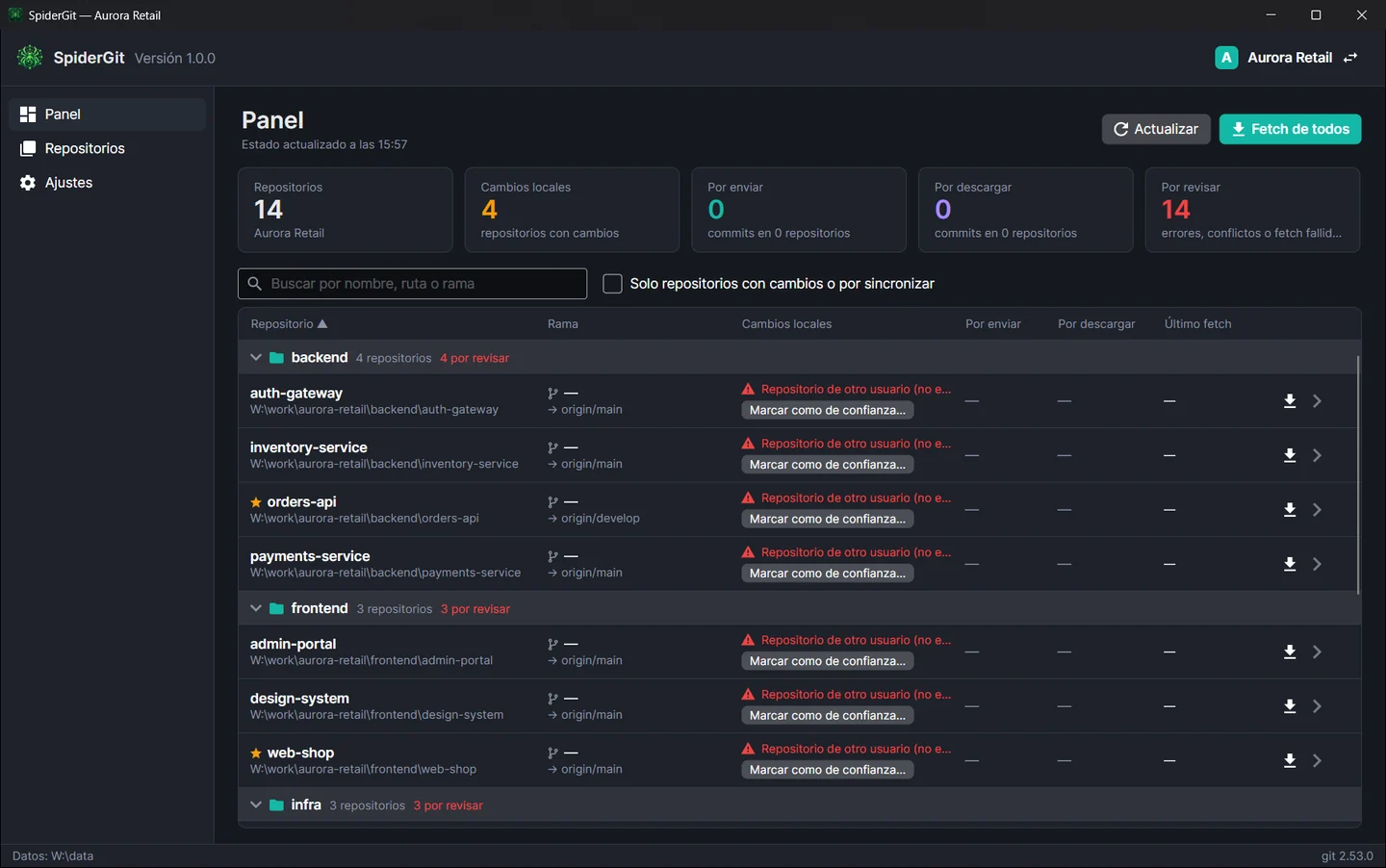Image resolution: width=1386 pixels, height=868 pixels.
Task: Fetch admin-portal with its download icon
Action: click(x=1290, y=652)
